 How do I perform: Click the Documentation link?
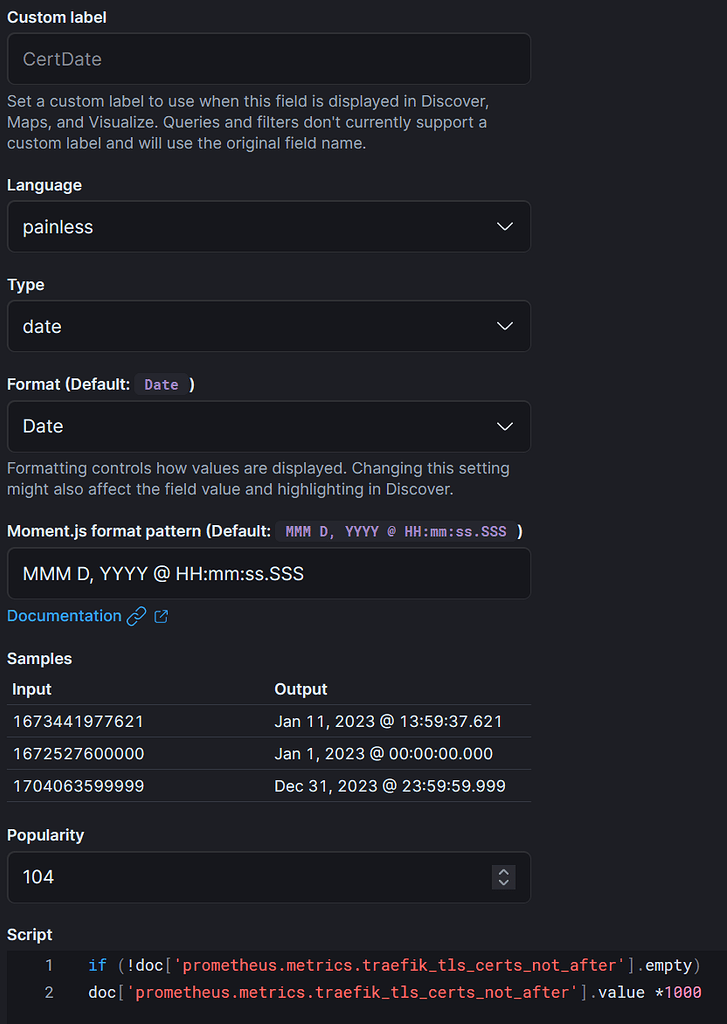pyautogui.click(x=62, y=616)
